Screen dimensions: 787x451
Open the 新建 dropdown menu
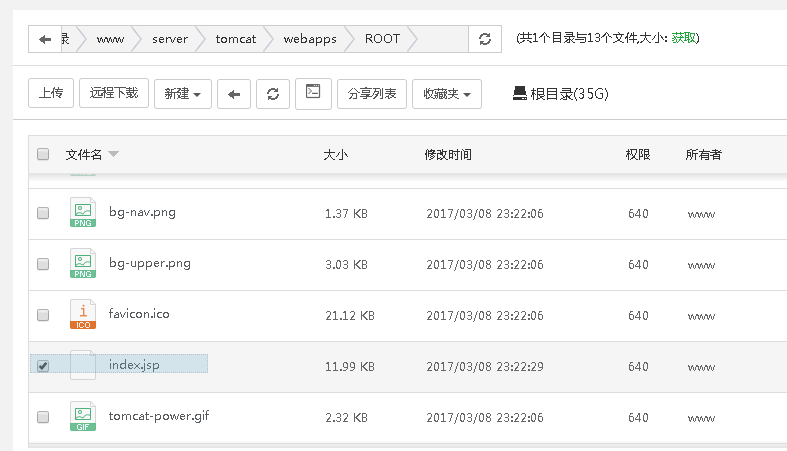pos(182,94)
